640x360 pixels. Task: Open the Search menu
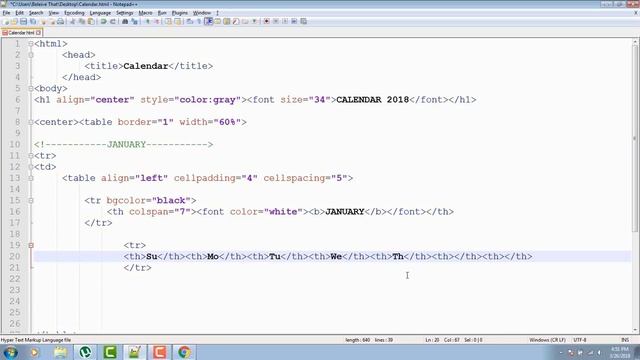click(x=36, y=13)
